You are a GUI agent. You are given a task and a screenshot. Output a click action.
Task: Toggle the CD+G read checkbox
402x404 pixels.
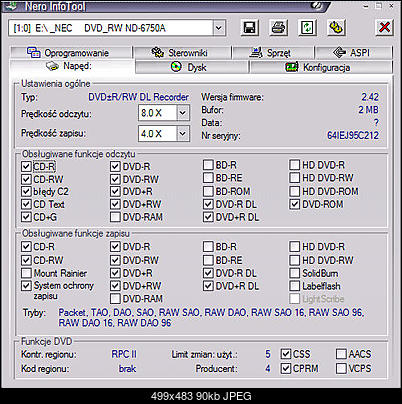point(26,217)
